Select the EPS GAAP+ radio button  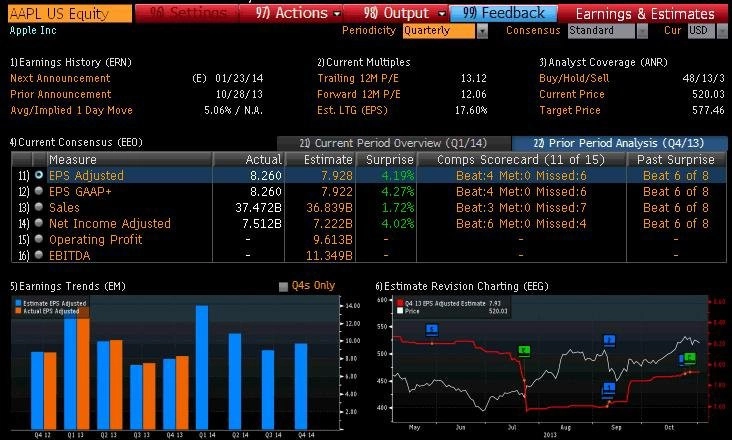coord(39,191)
